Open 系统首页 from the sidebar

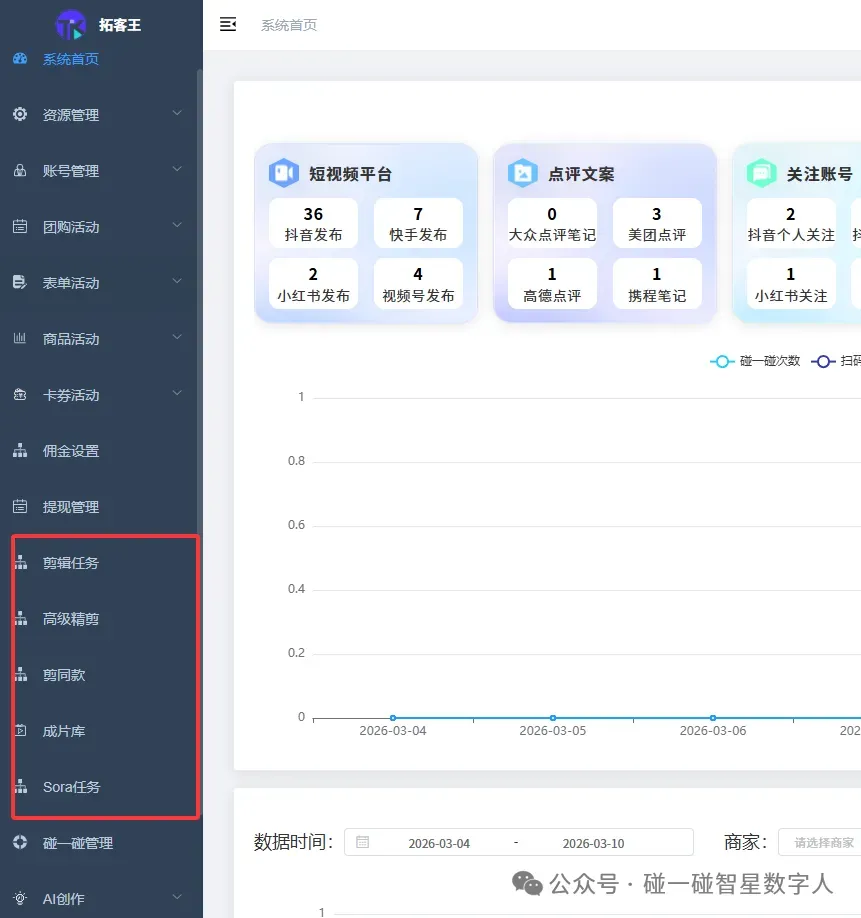(69, 59)
